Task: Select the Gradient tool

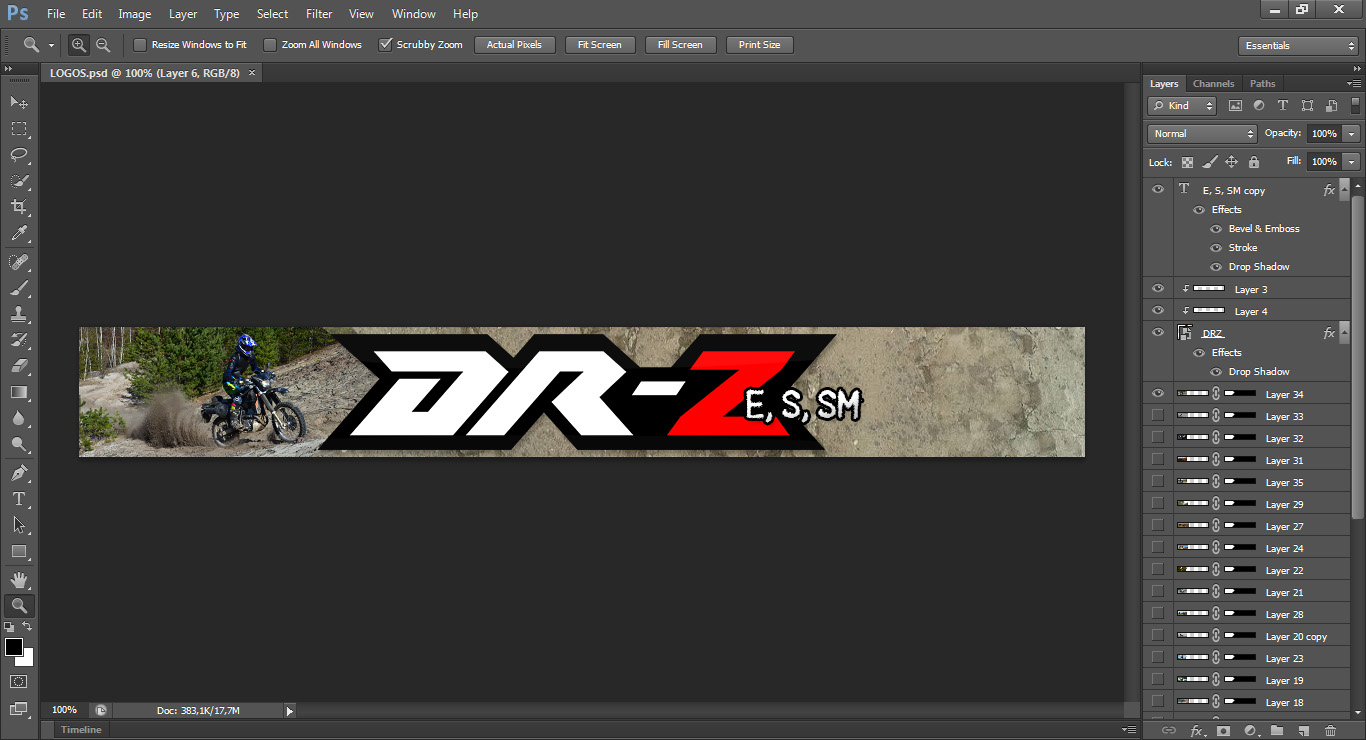Action: coord(19,392)
